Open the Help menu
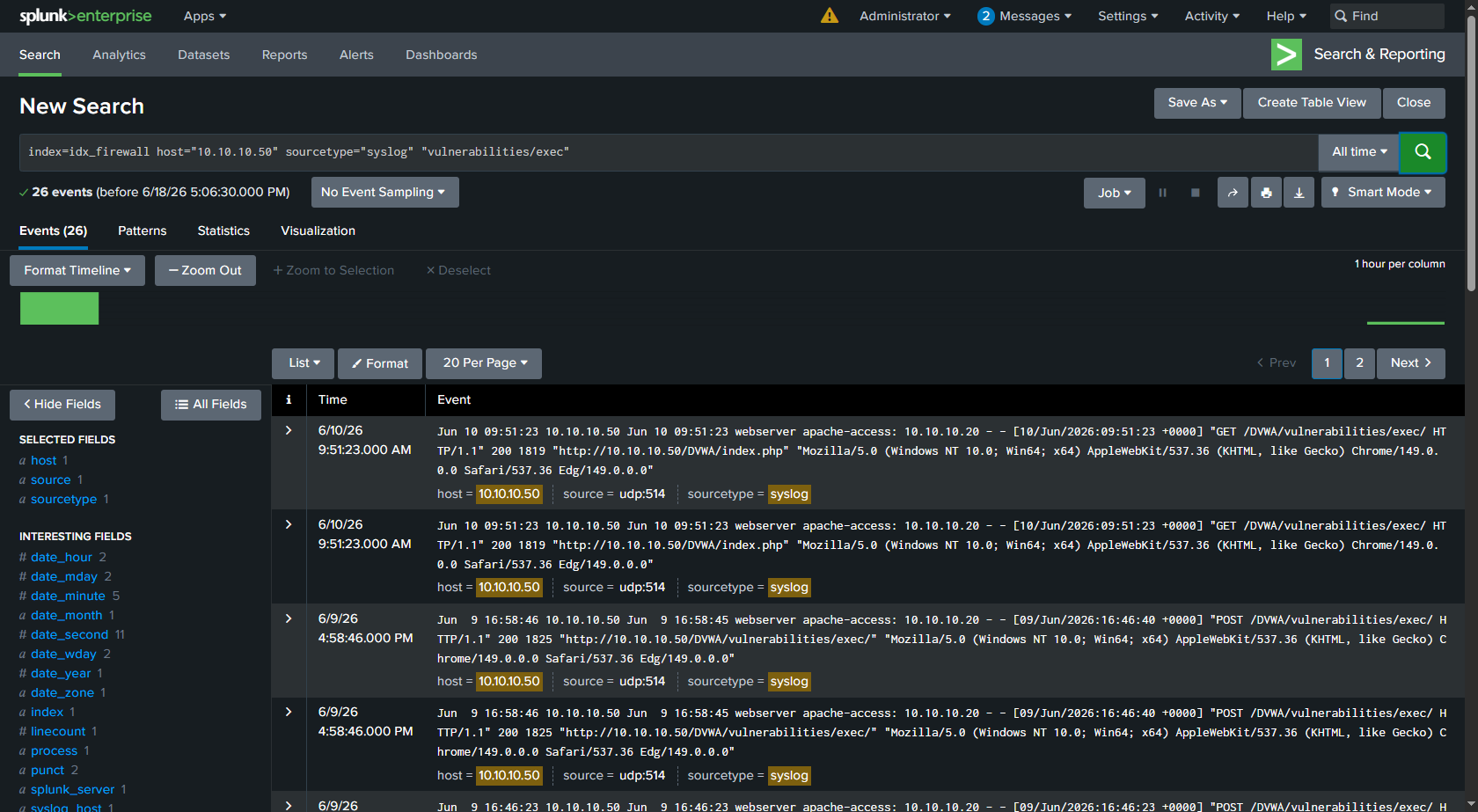Image resolution: width=1478 pixels, height=812 pixels. tap(1286, 16)
